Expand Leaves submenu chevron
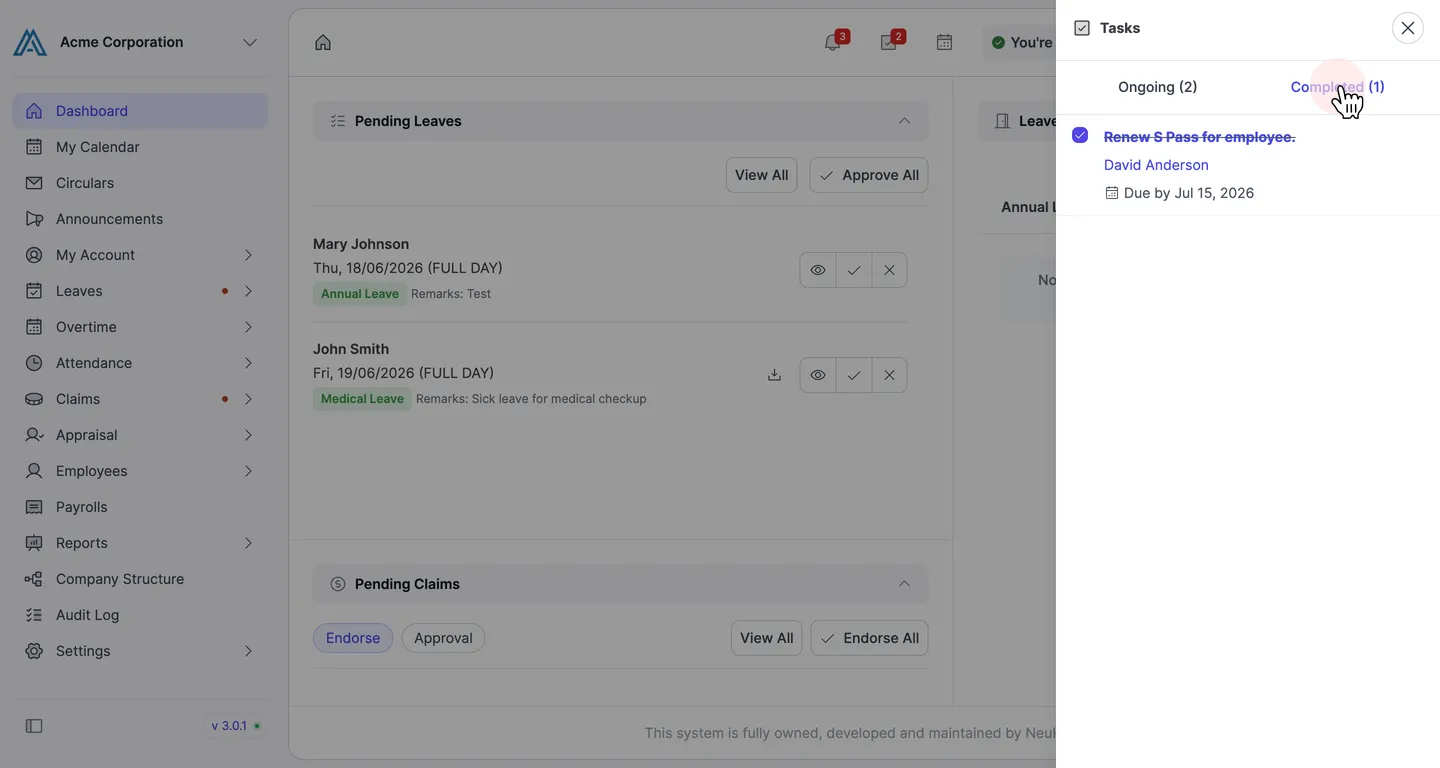The width and height of the screenshot is (1440, 768). tap(248, 291)
